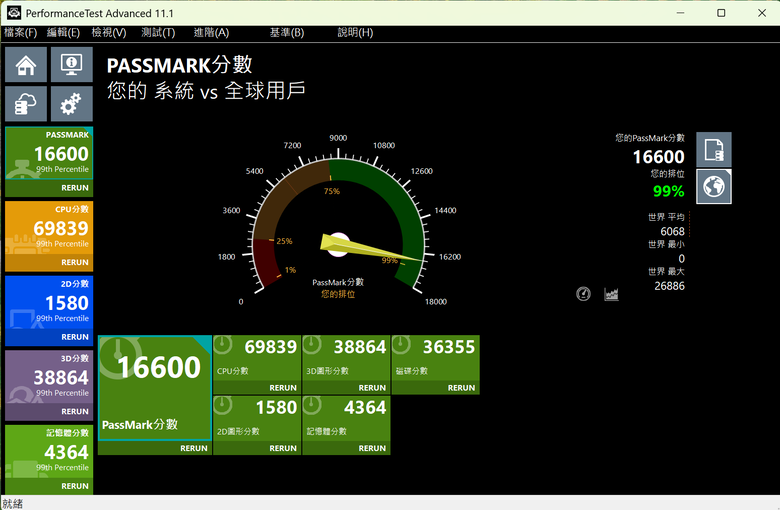Click the 磁碟分數 36355 value

[449, 347]
